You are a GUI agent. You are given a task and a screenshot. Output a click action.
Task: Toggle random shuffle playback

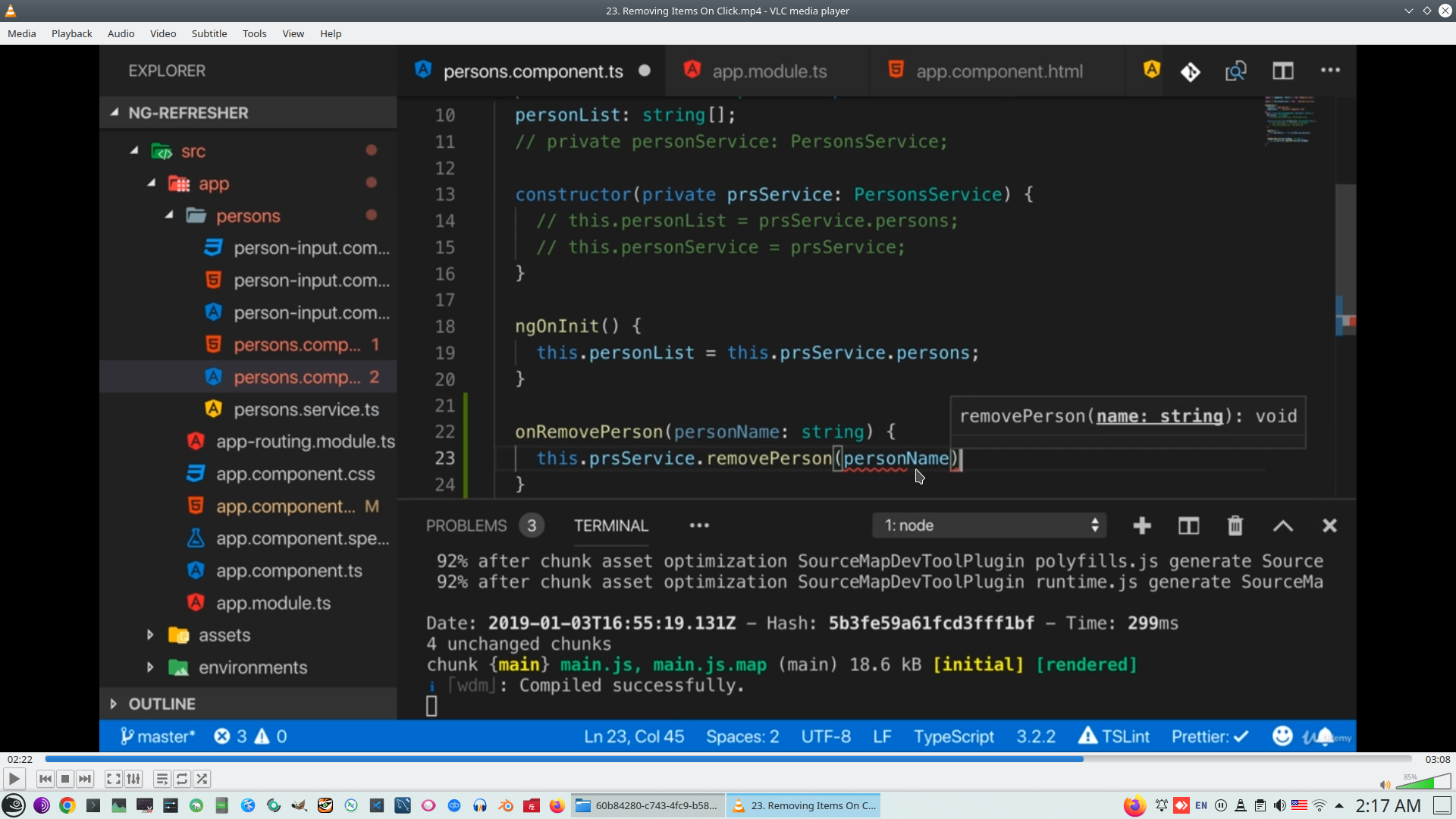(x=202, y=779)
